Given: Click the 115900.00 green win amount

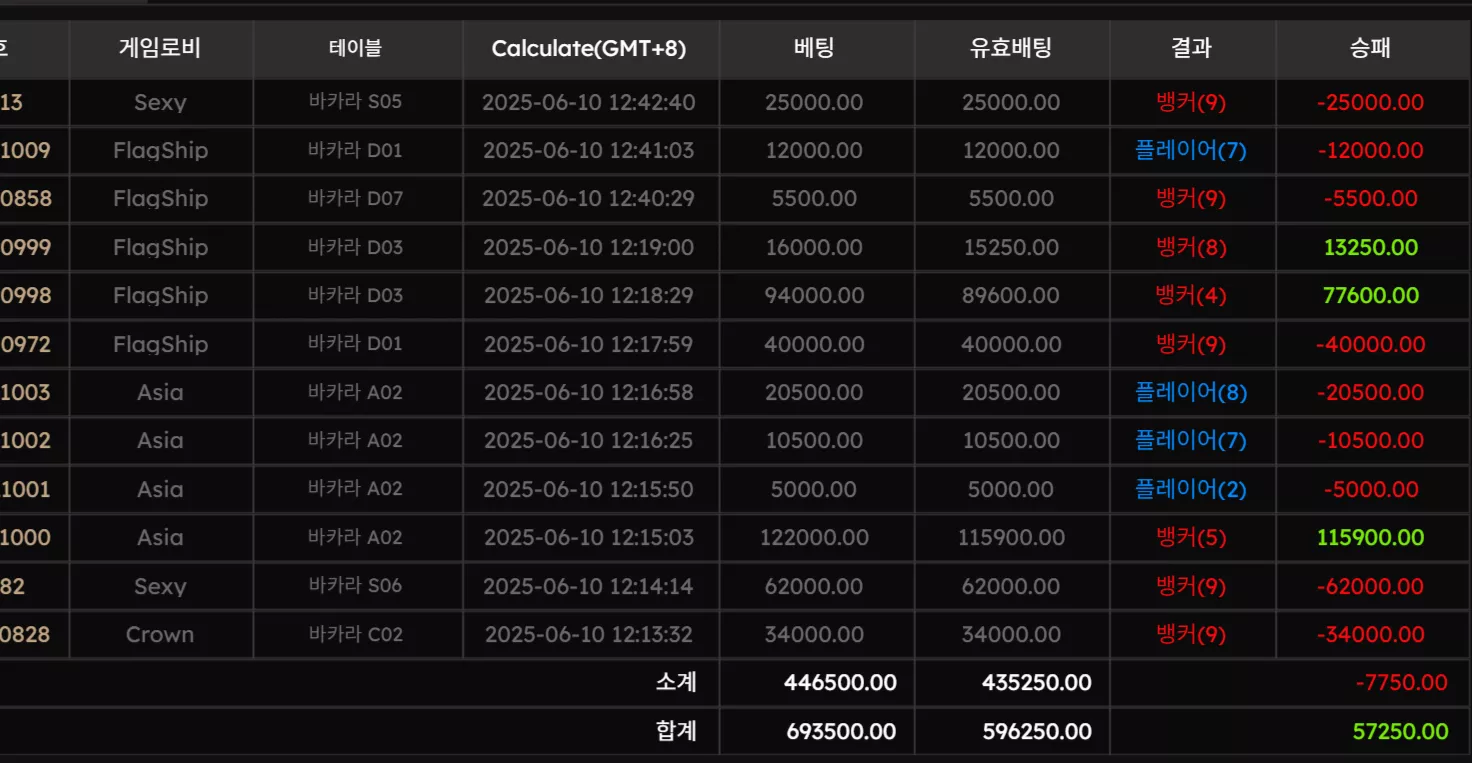Looking at the screenshot, I should click(1371, 537).
